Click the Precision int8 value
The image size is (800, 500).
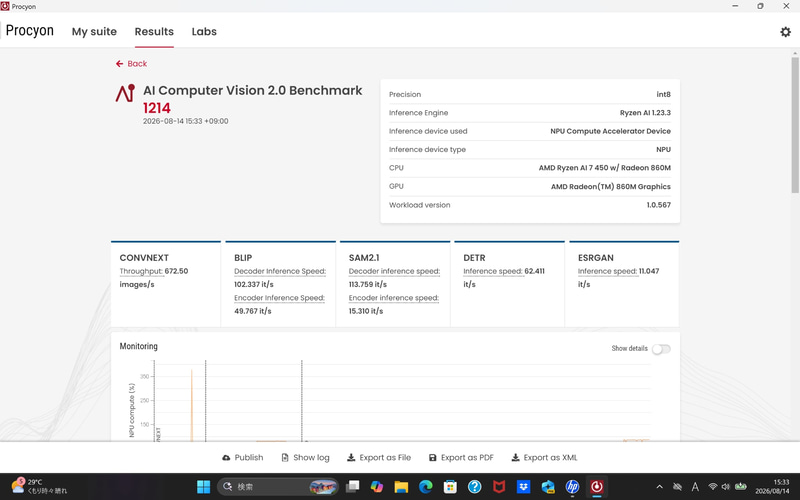tap(663, 94)
